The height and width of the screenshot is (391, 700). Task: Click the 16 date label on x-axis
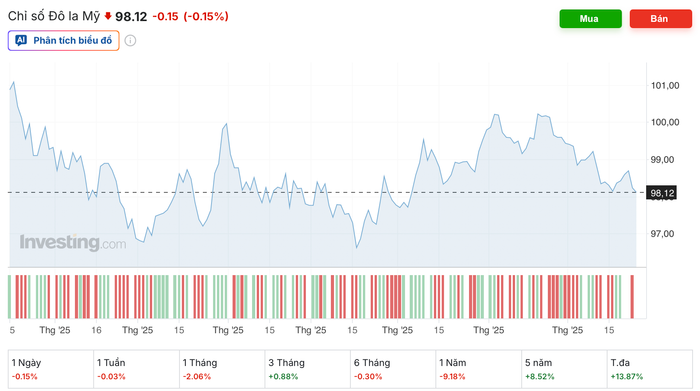pyautogui.click(x=96, y=330)
